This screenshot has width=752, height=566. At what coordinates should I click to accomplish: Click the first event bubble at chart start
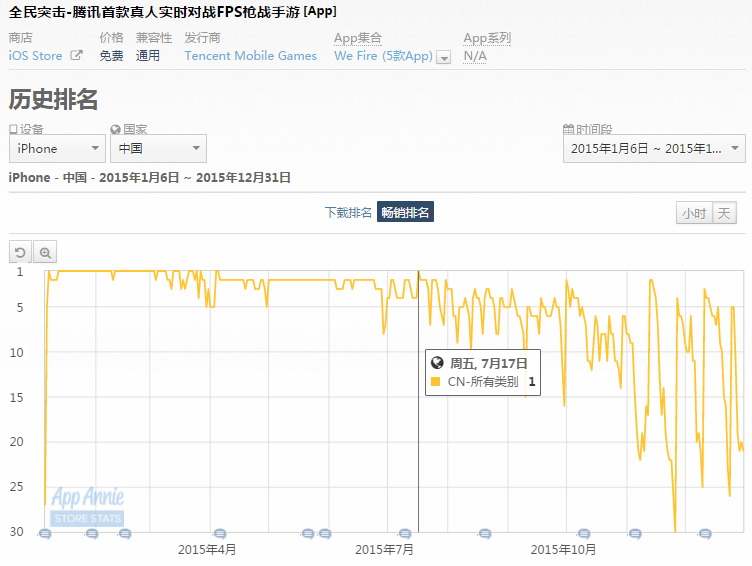45,534
